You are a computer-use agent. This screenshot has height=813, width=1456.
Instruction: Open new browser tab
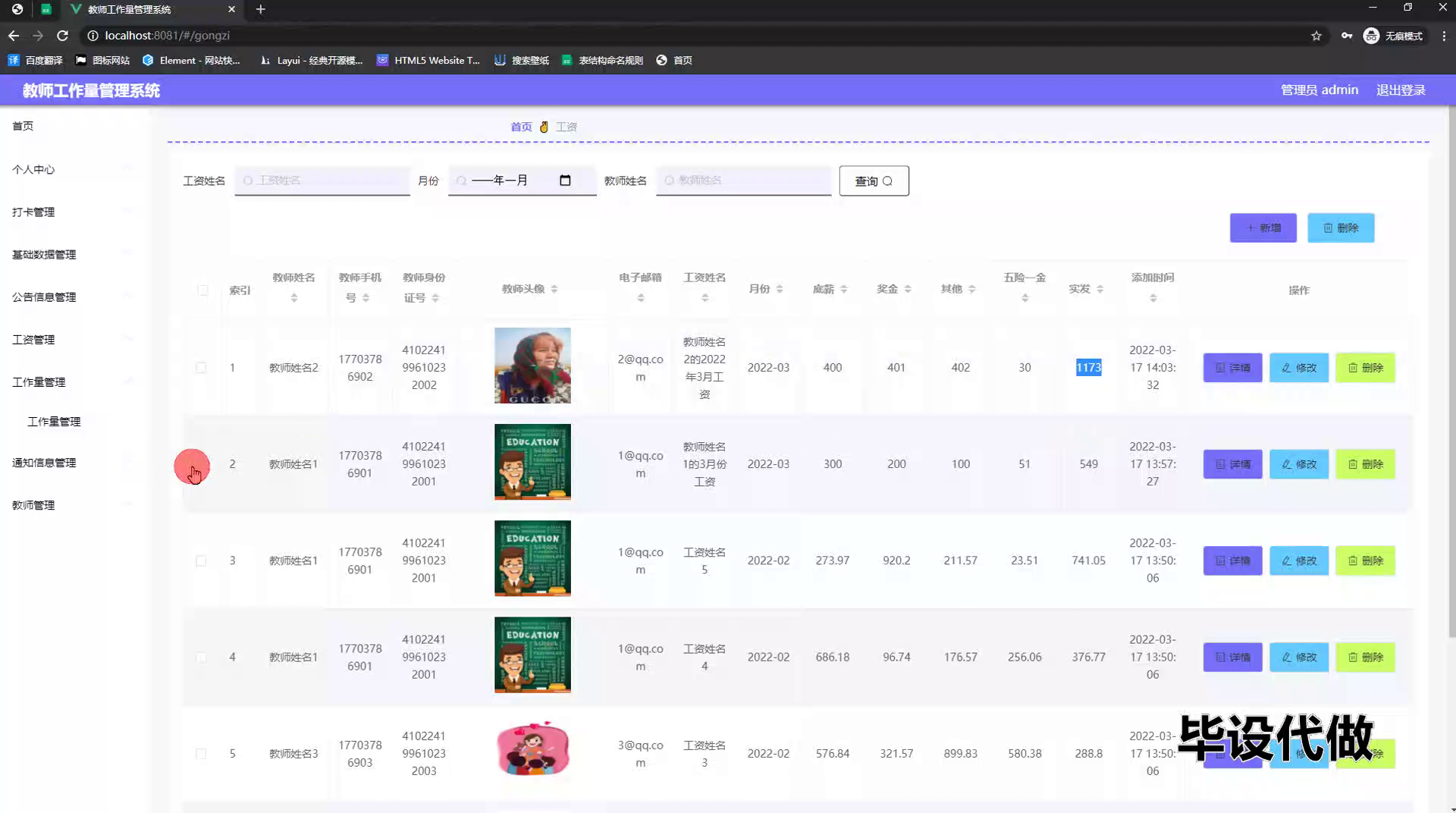[x=260, y=9]
